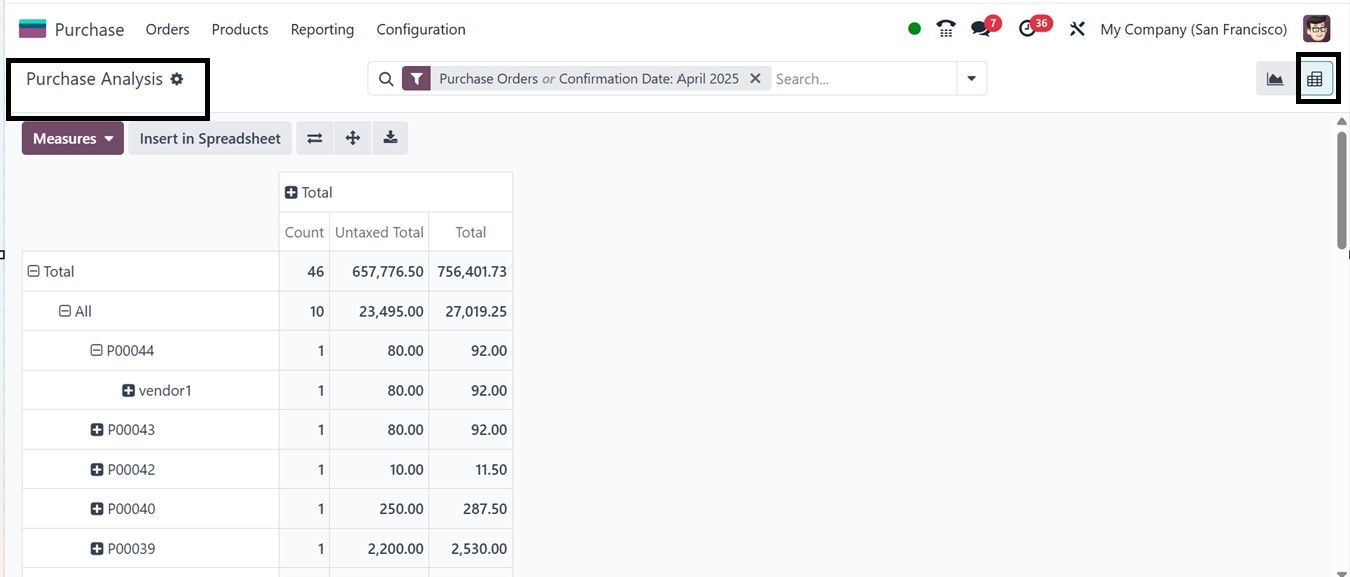Open the search options dropdown arrow
1350x577 pixels.
971,77
